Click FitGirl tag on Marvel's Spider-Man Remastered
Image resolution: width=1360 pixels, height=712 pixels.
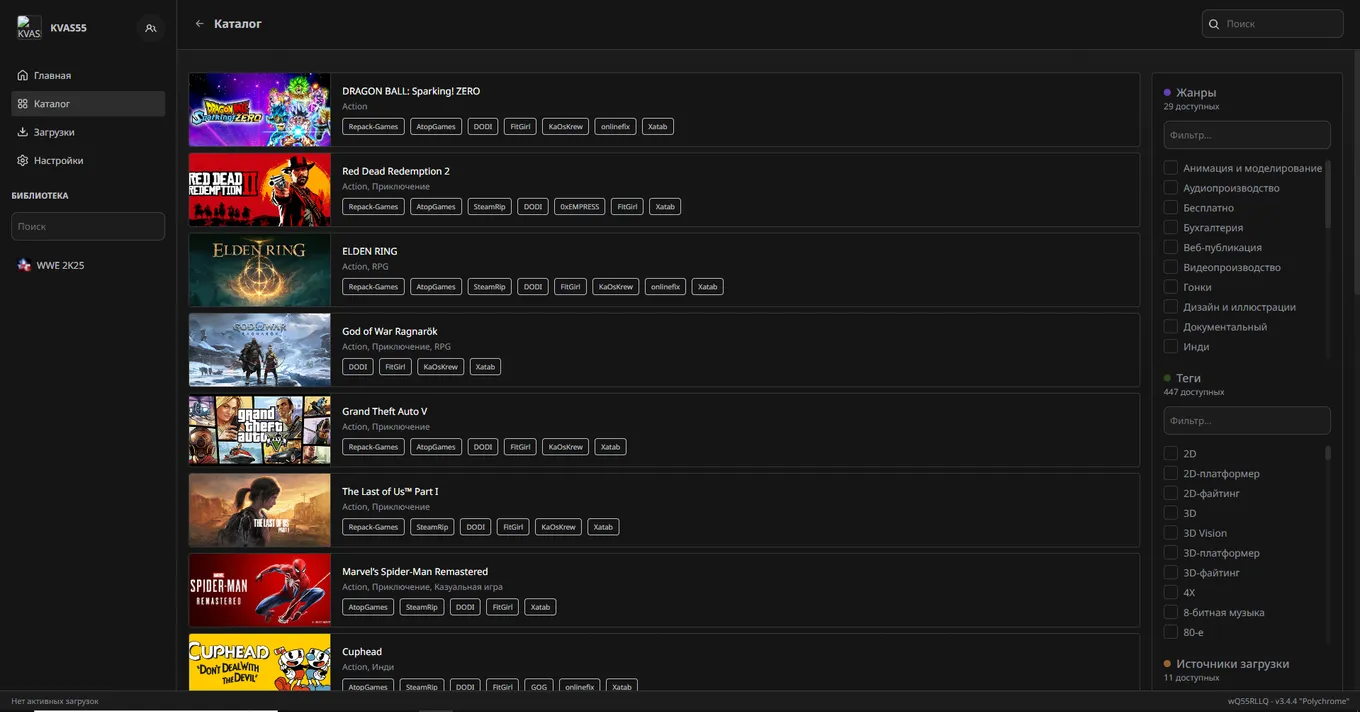tap(502, 607)
